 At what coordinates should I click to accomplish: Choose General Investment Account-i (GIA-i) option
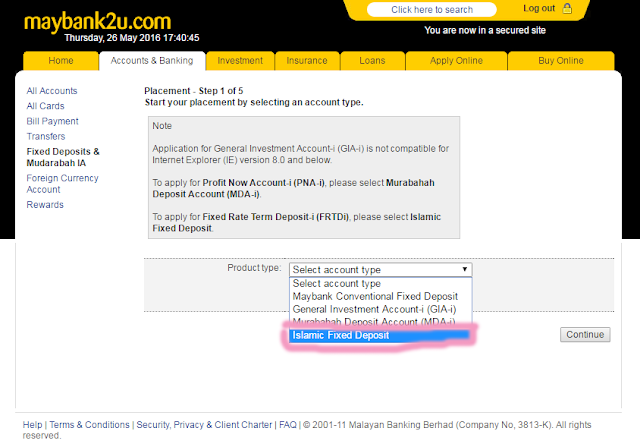click(x=380, y=309)
